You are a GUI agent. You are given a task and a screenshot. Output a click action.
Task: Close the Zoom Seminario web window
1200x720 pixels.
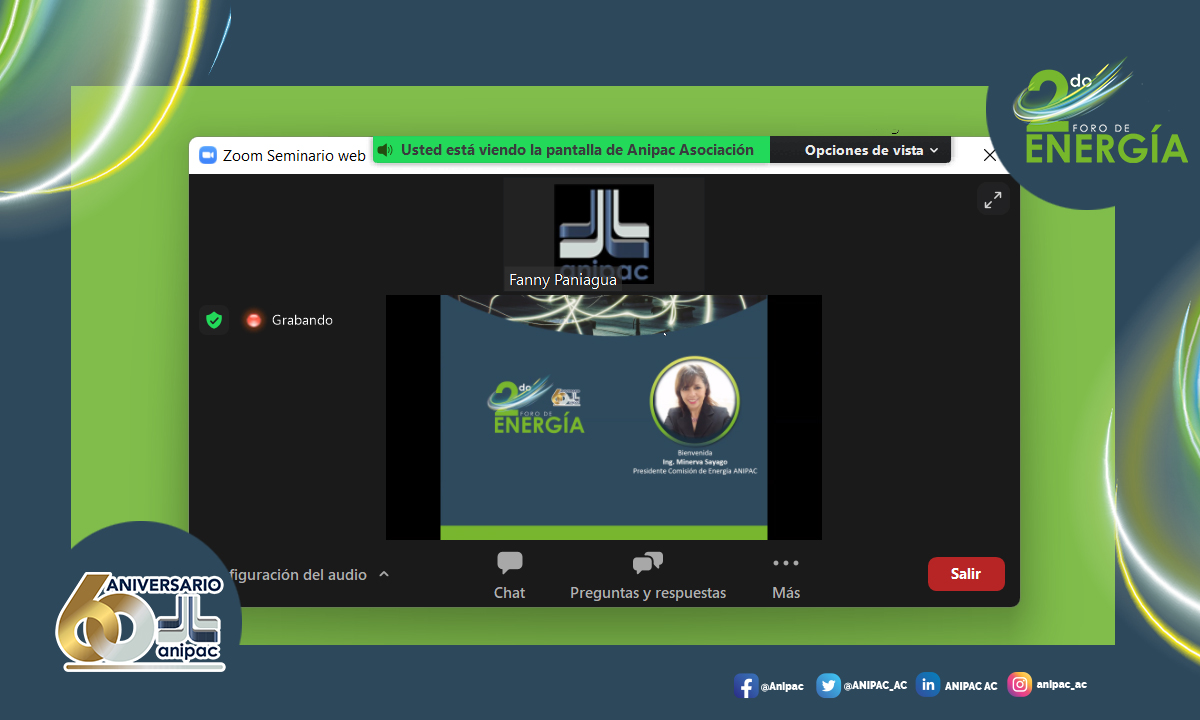tap(990, 156)
